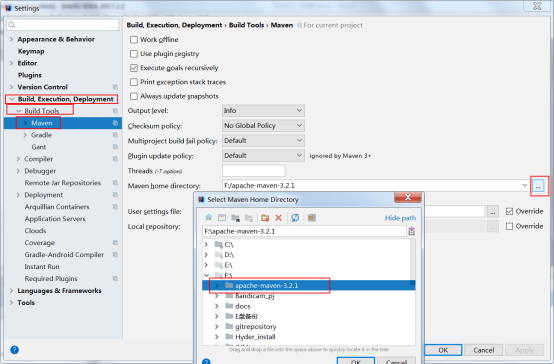This screenshot has height=364, width=554.
Task: Click the module directory toolbar icon
Action: tap(249, 217)
